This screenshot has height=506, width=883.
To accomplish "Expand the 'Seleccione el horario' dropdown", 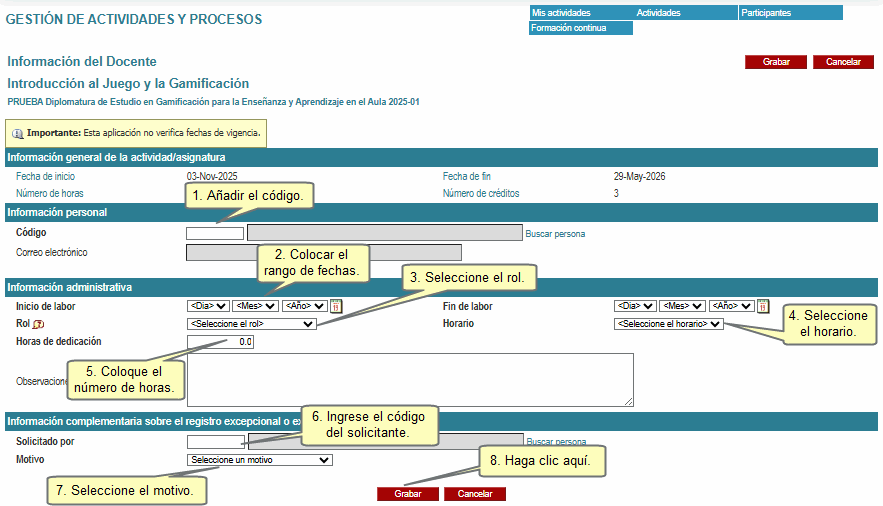I will pyautogui.click(x=668, y=324).
